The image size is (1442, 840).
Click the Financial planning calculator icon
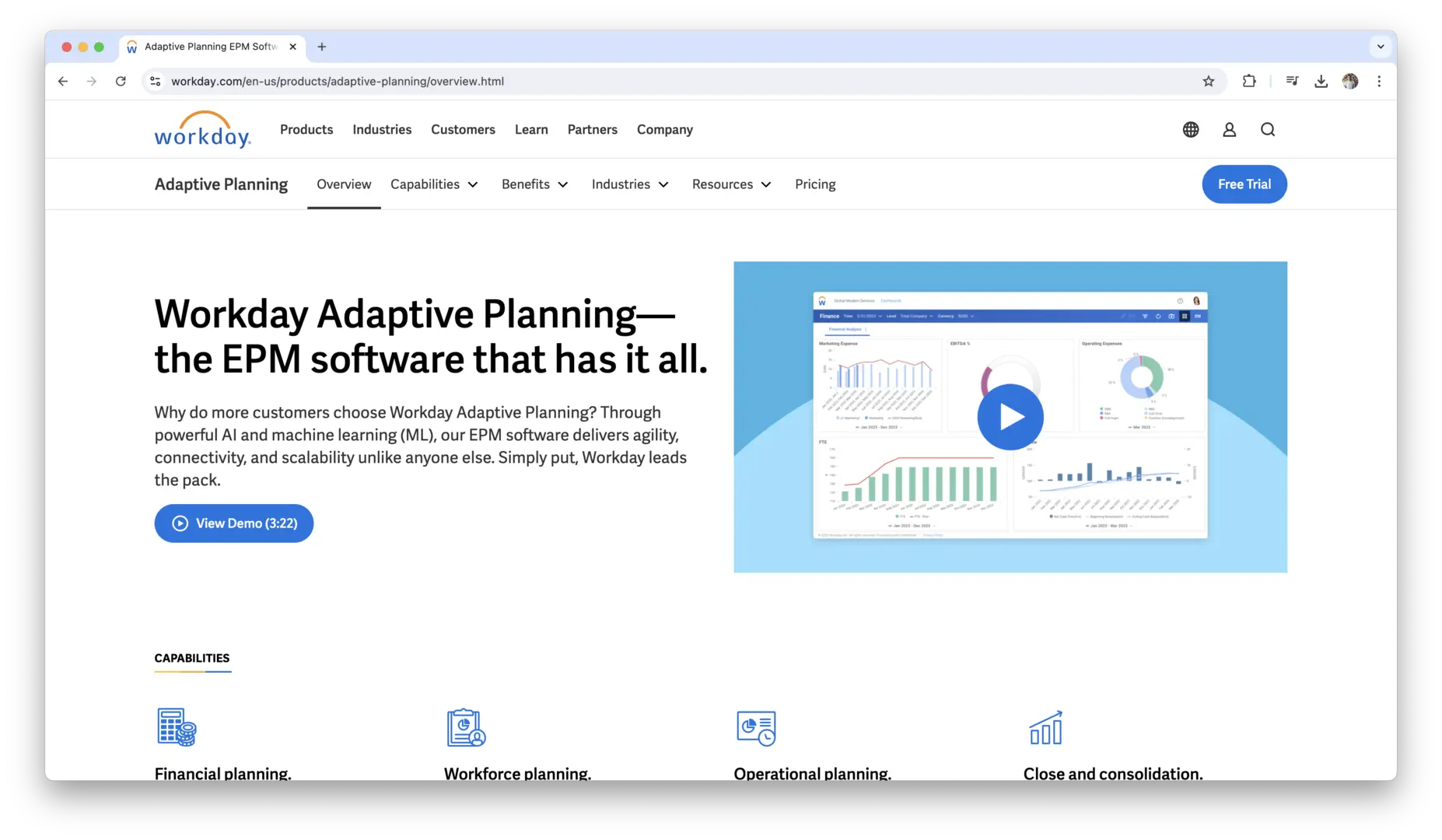coord(177,727)
